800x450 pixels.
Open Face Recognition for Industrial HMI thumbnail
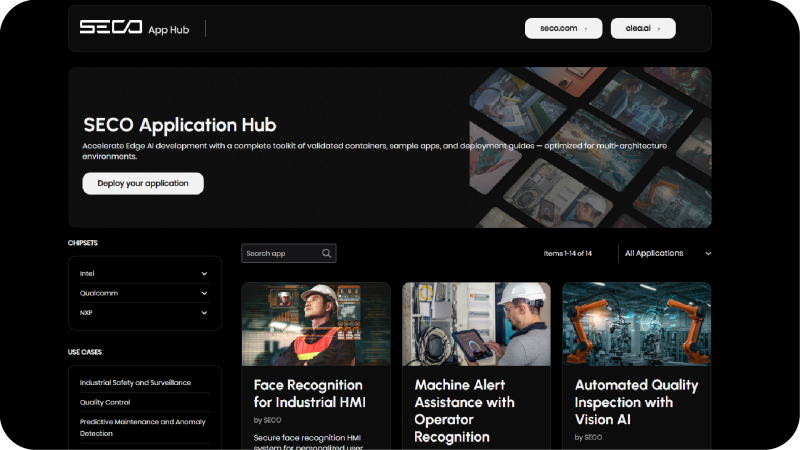pyautogui.click(x=316, y=324)
